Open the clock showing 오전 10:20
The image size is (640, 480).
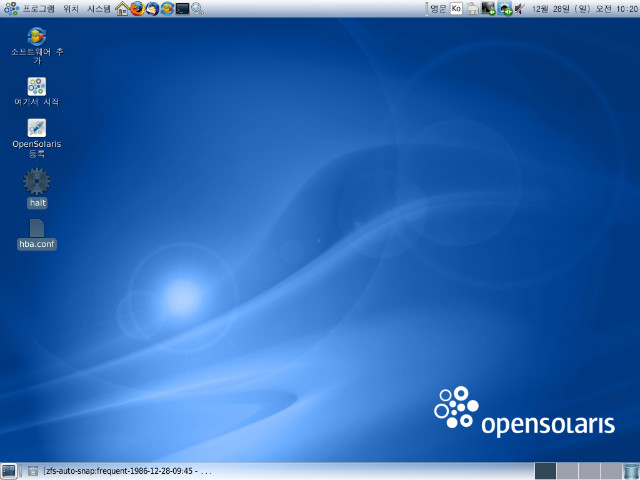pos(584,9)
